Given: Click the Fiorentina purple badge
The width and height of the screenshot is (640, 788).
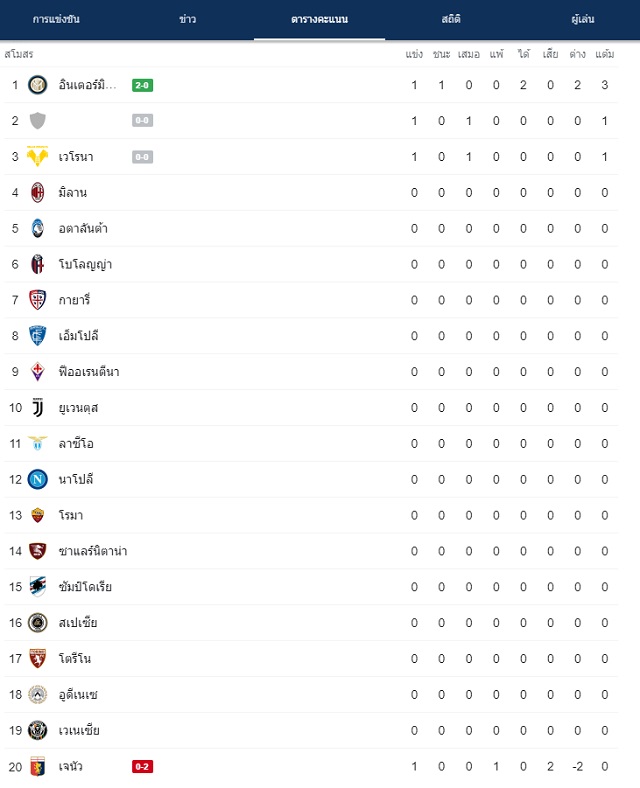Looking at the screenshot, I should tap(38, 372).
